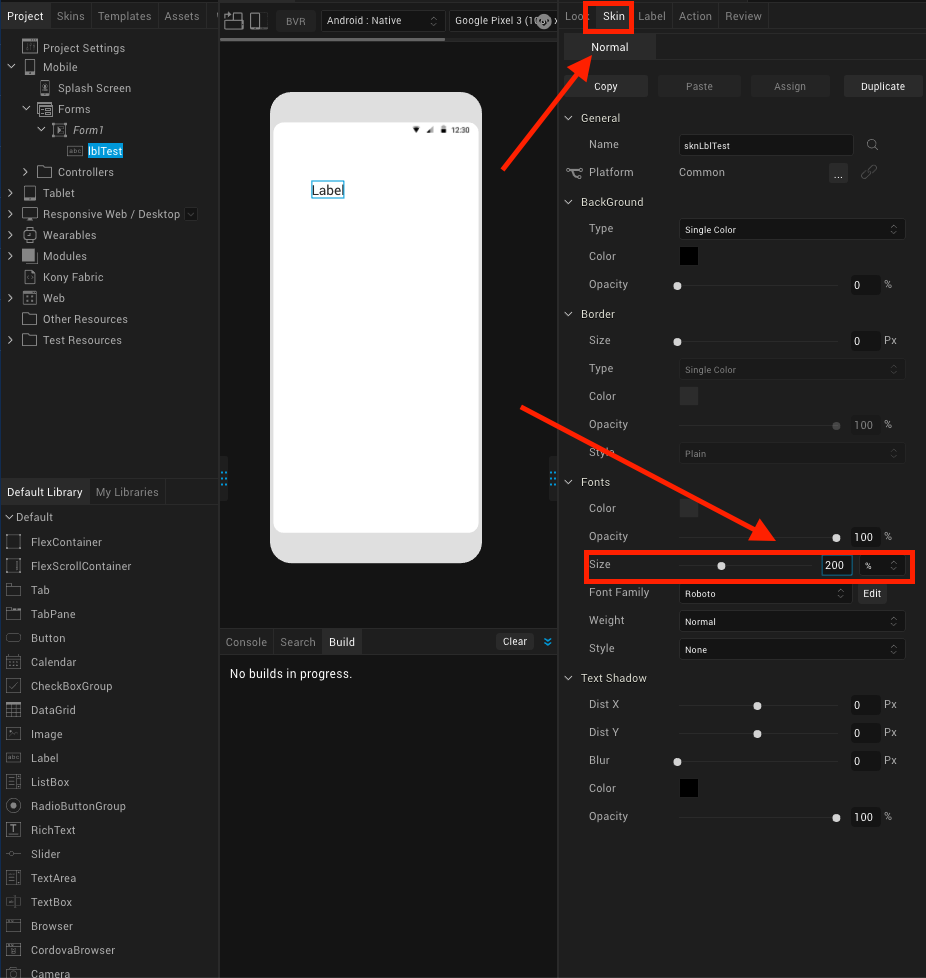Switch to the Templates tab

pyautogui.click(x=124, y=16)
